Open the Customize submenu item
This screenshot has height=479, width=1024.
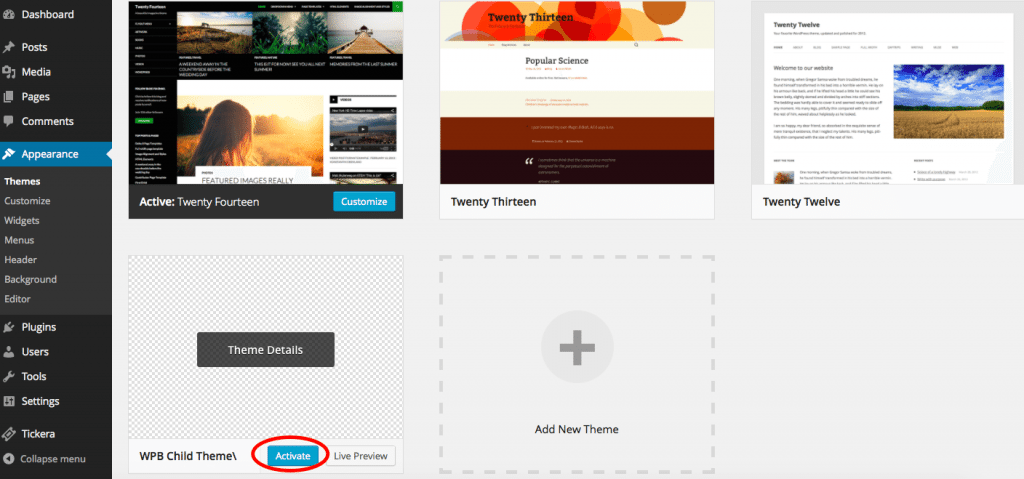pyautogui.click(x=27, y=201)
